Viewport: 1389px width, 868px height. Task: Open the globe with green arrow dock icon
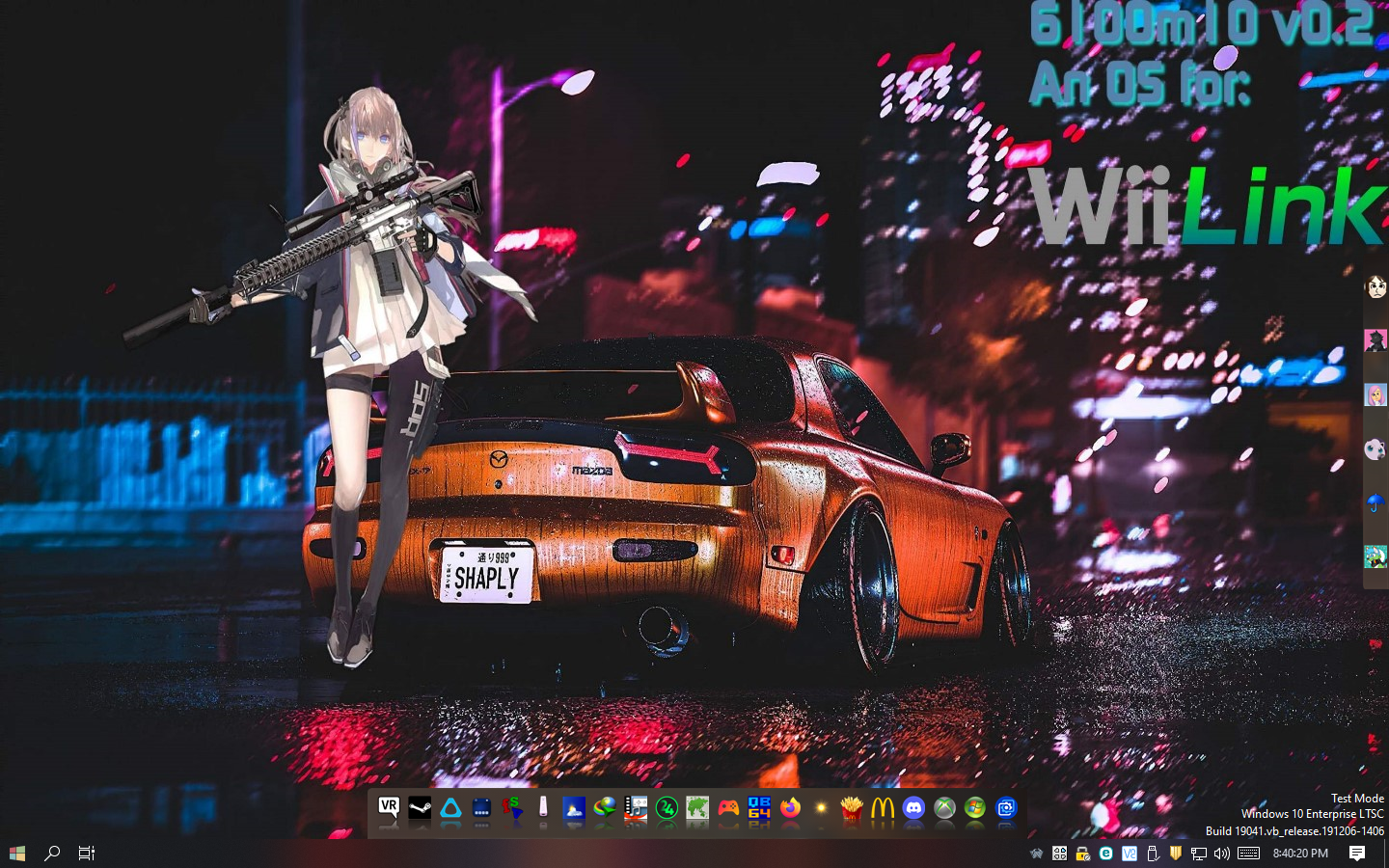coord(605,808)
